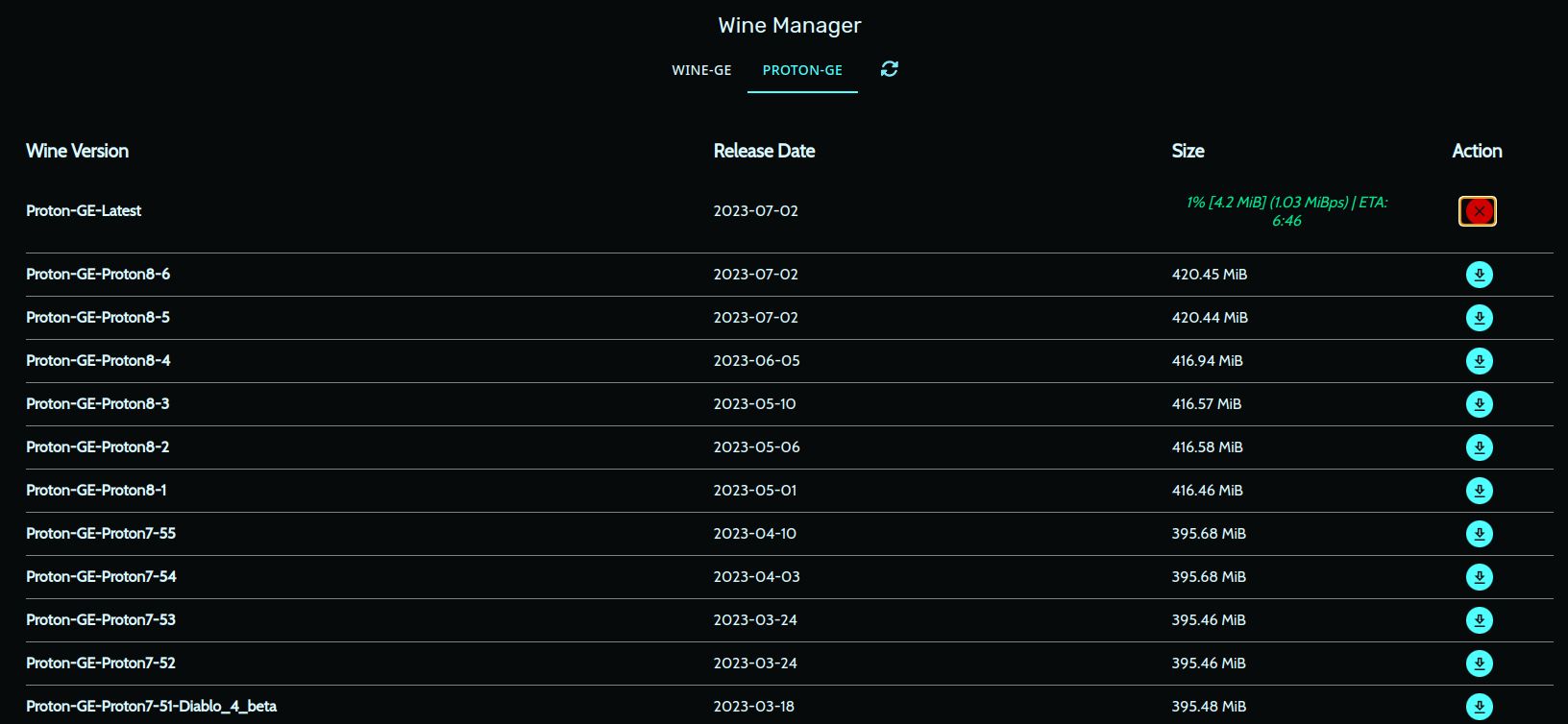Cancel the Proton-GE-Latest download

[x=1478, y=211]
